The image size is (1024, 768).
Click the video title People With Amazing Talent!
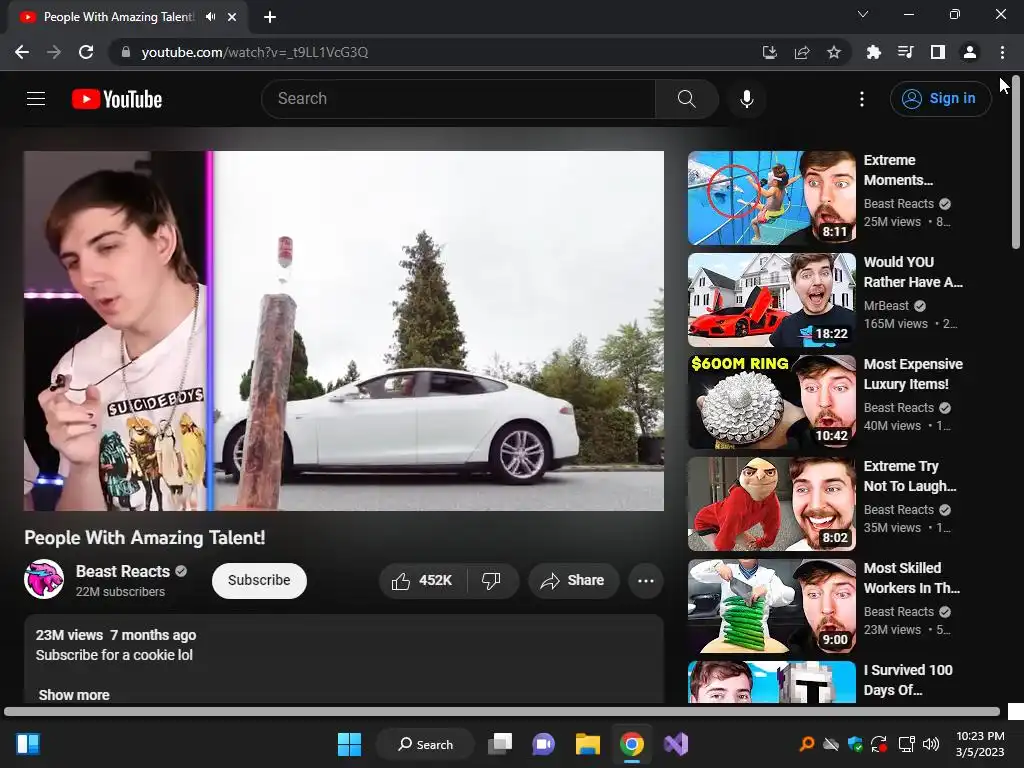tap(145, 537)
